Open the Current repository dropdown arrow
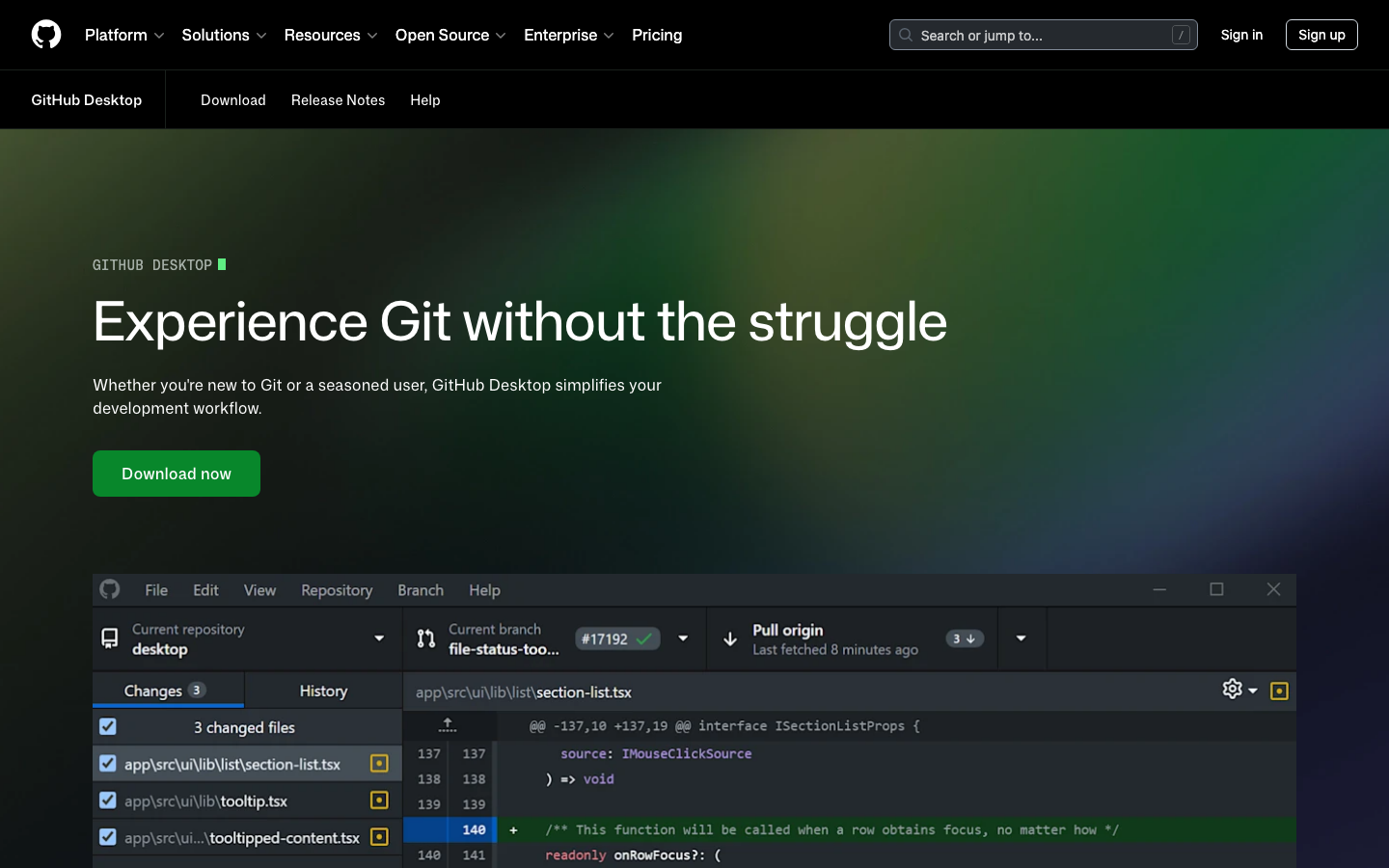 click(379, 637)
